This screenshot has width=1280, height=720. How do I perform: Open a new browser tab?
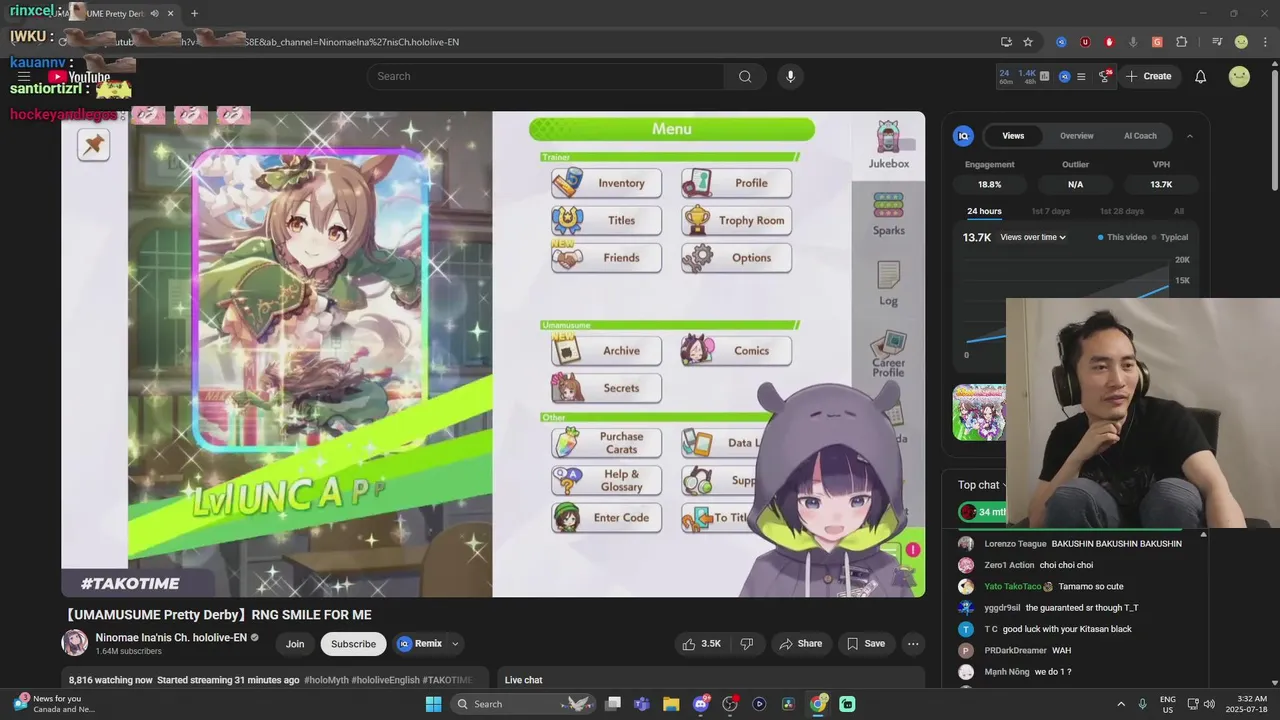pos(194,14)
